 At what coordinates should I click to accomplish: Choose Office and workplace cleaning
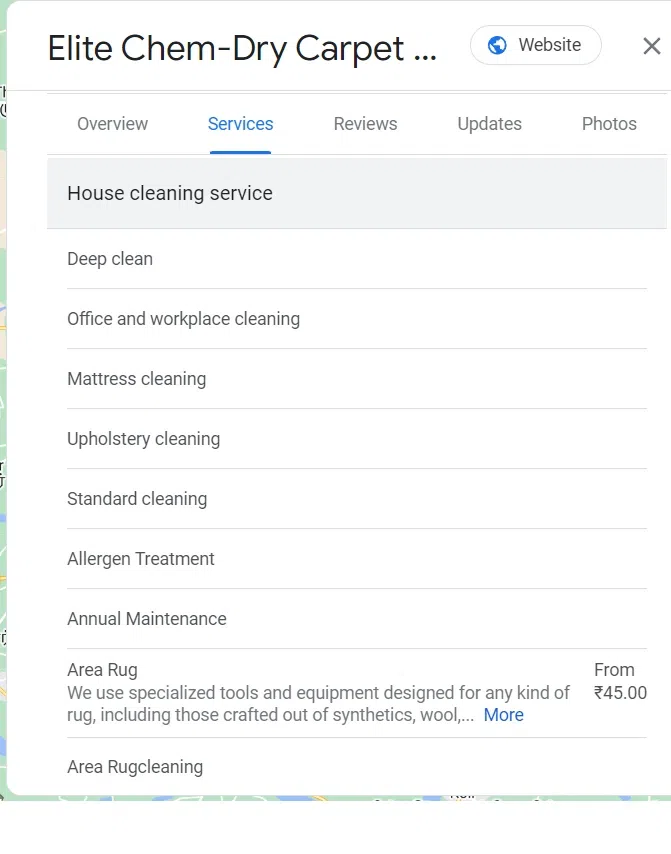click(183, 319)
